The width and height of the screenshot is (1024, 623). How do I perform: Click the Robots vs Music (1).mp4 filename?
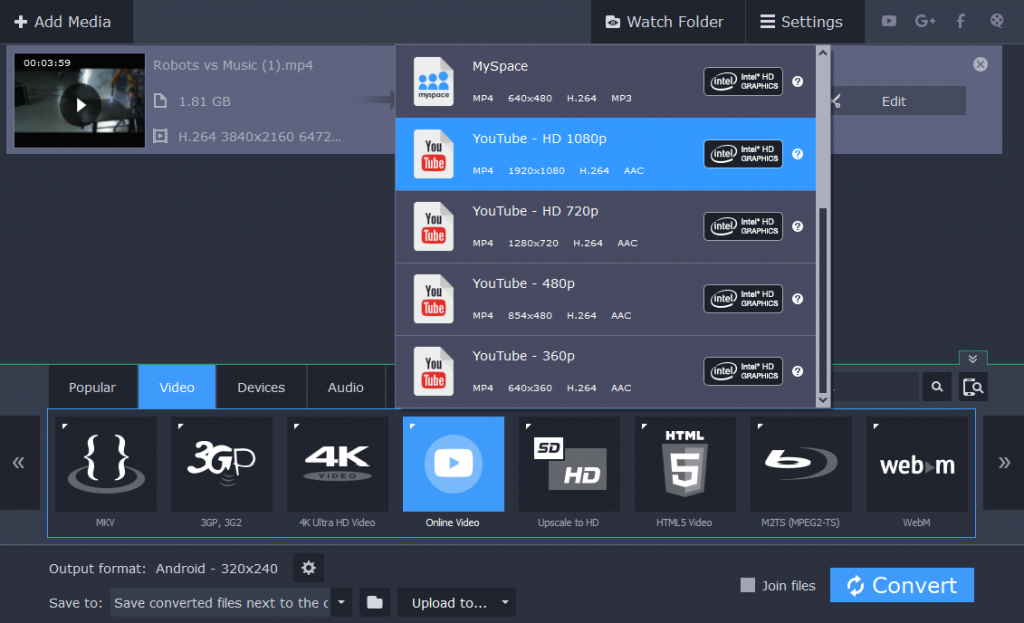coord(233,65)
